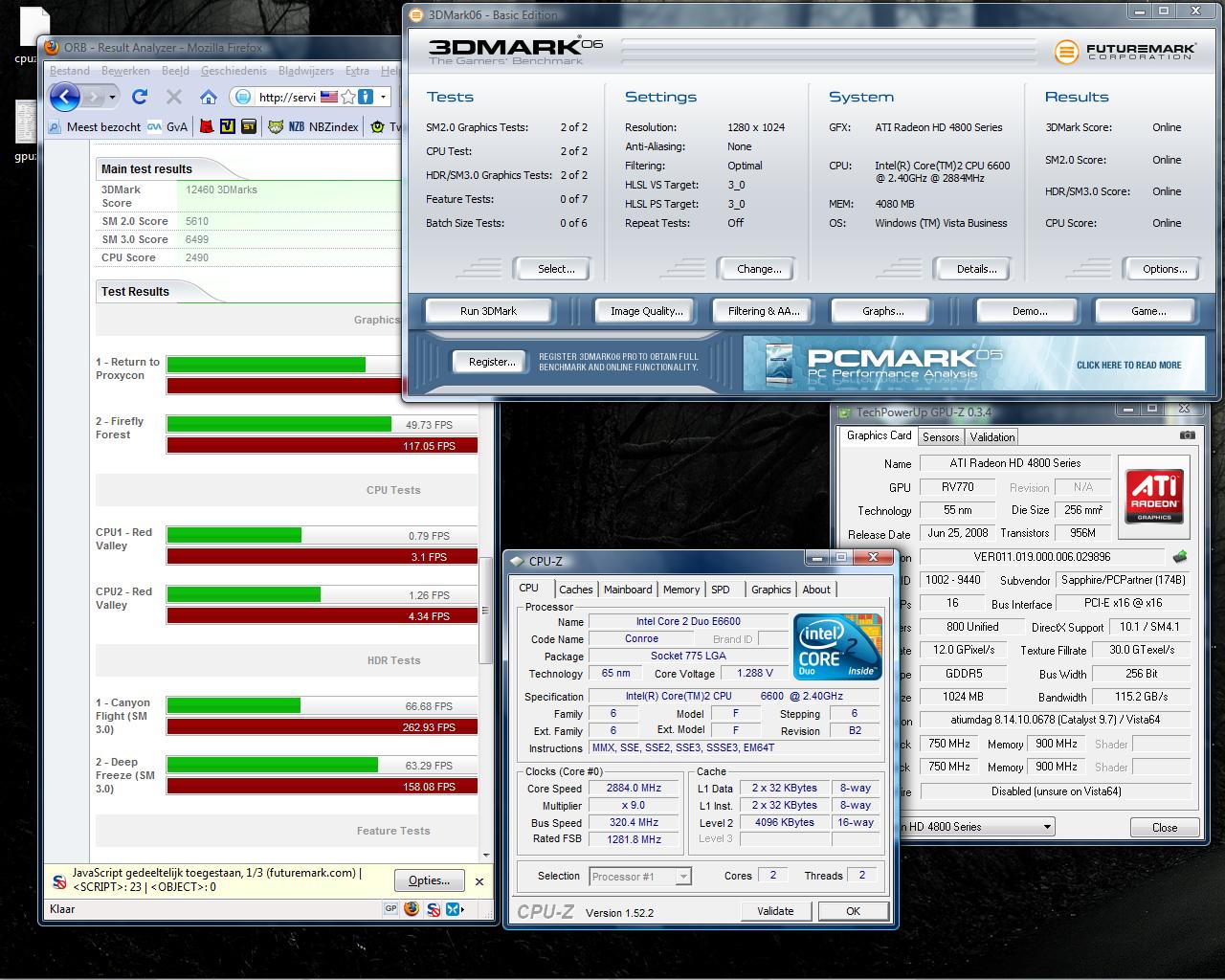This screenshot has width=1225, height=980.
Task: Click the Game... button in 3DMark06
Action: (x=1148, y=311)
